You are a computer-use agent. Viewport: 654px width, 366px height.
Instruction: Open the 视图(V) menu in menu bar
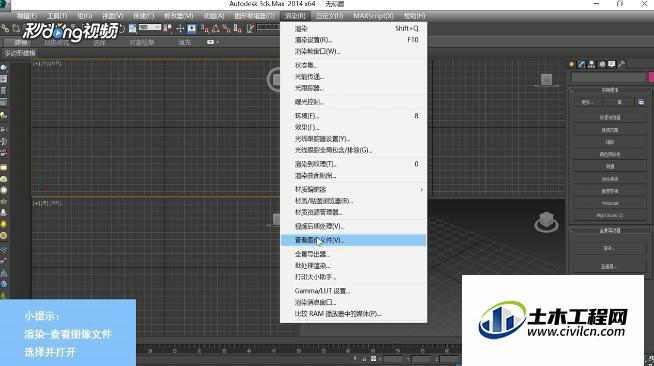pyautogui.click(x=113, y=16)
